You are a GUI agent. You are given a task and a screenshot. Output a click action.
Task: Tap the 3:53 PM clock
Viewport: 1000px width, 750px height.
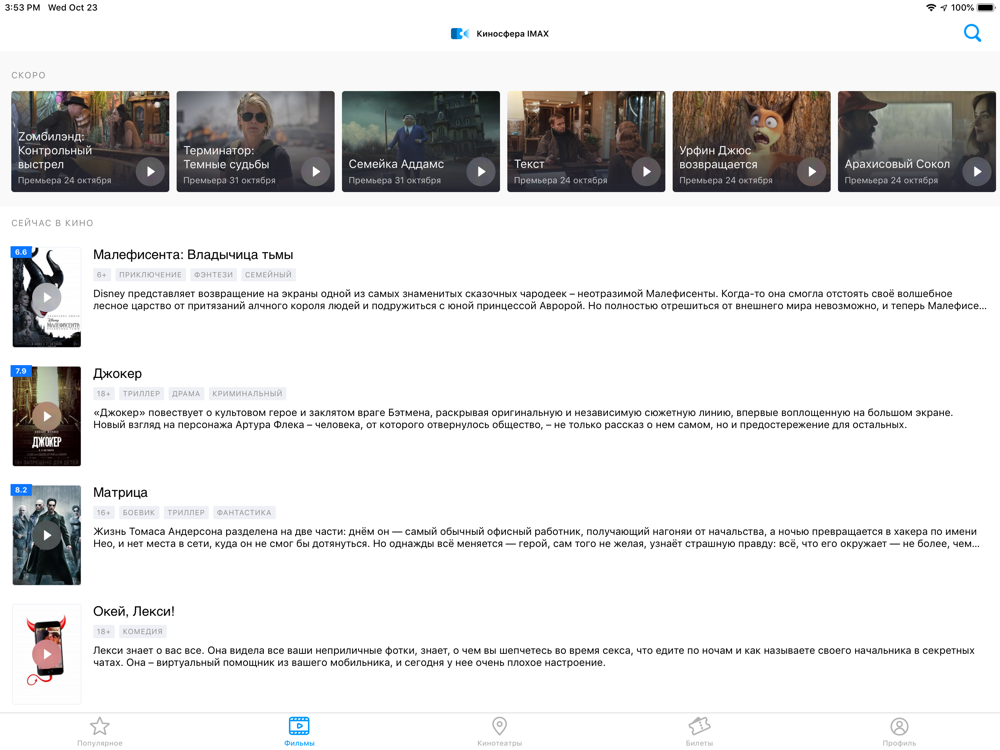22,8
